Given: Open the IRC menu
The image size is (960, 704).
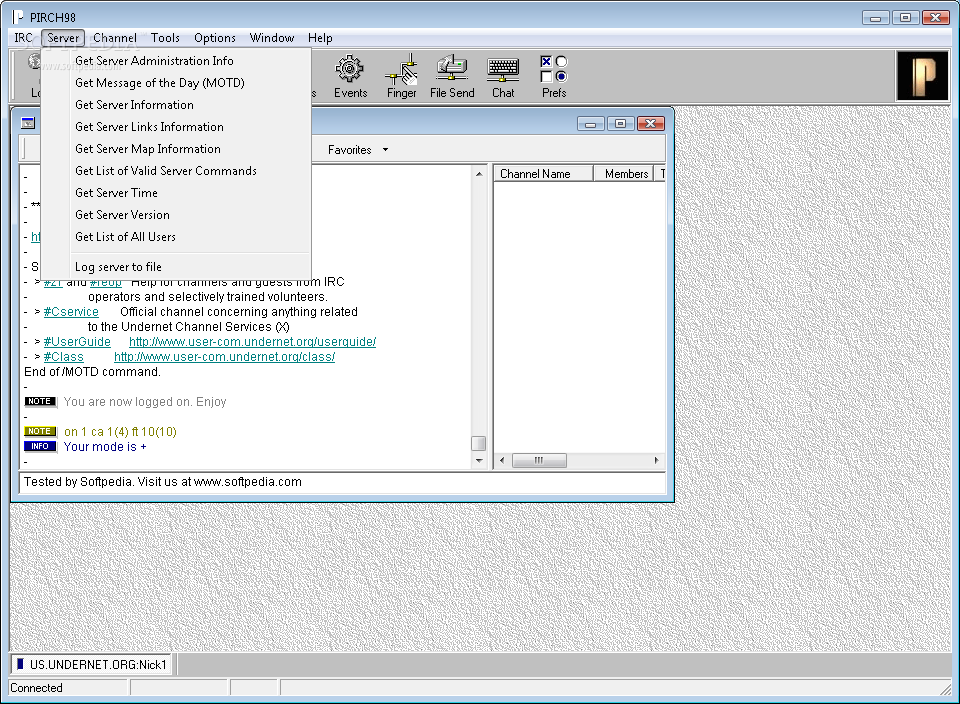Looking at the screenshot, I should click(x=23, y=38).
